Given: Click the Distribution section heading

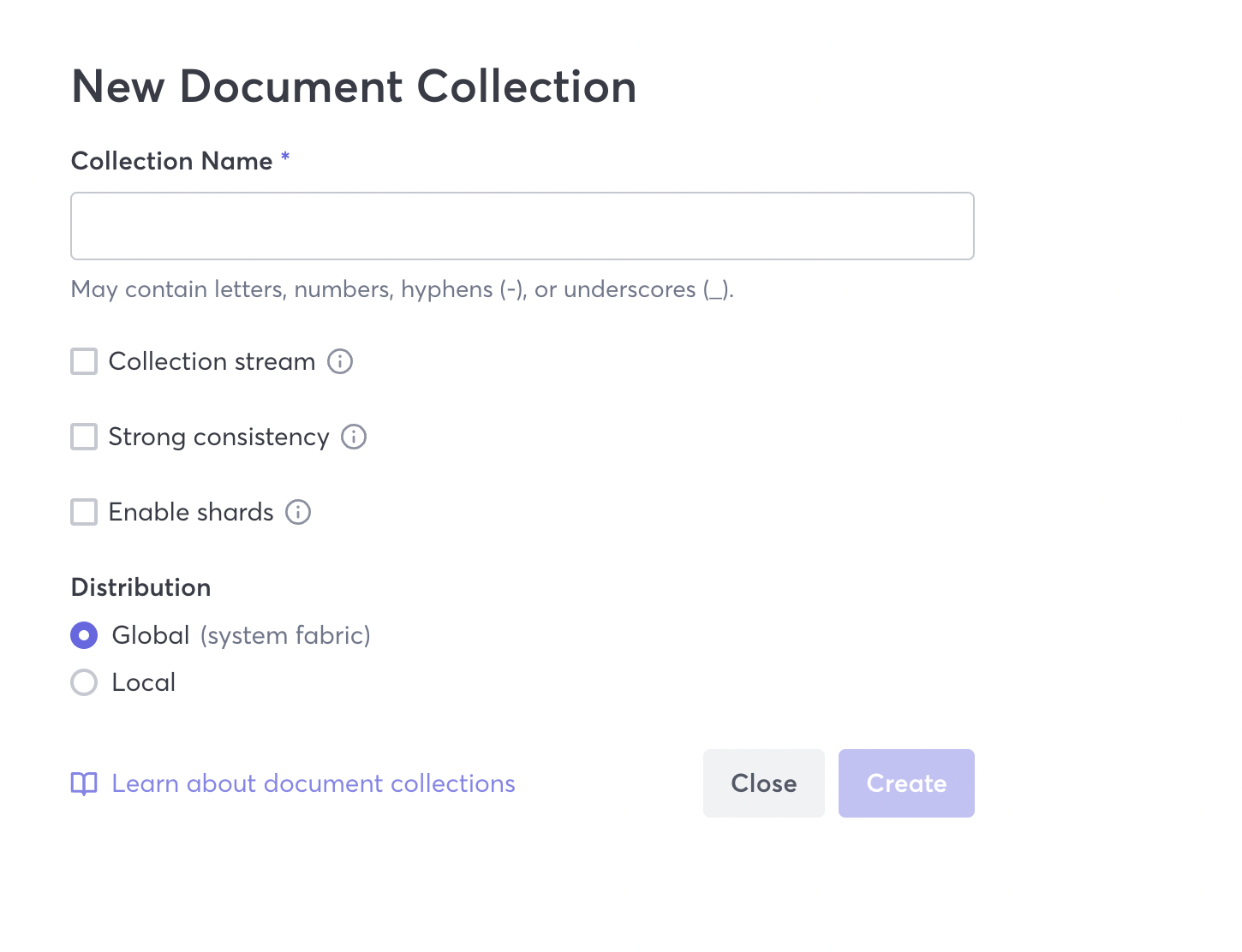Looking at the screenshot, I should (x=140, y=587).
